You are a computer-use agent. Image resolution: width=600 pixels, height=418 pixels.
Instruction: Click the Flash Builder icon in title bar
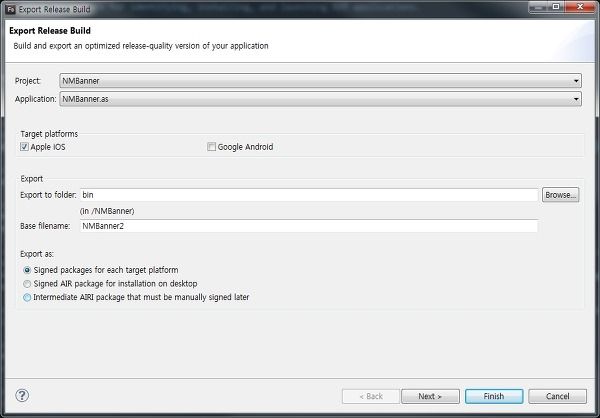point(11,9)
